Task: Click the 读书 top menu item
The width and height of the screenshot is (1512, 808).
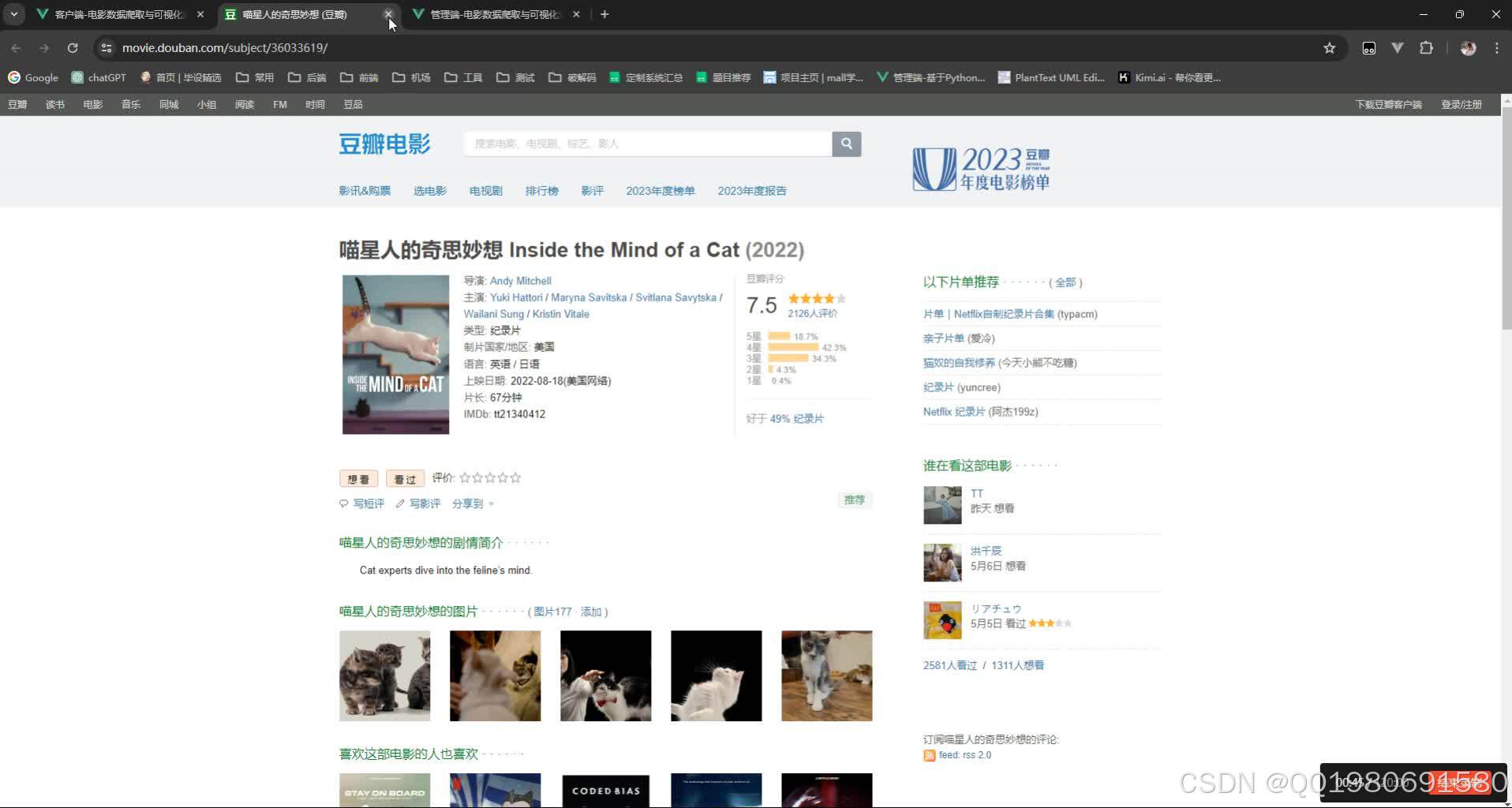Action: (x=55, y=104)
